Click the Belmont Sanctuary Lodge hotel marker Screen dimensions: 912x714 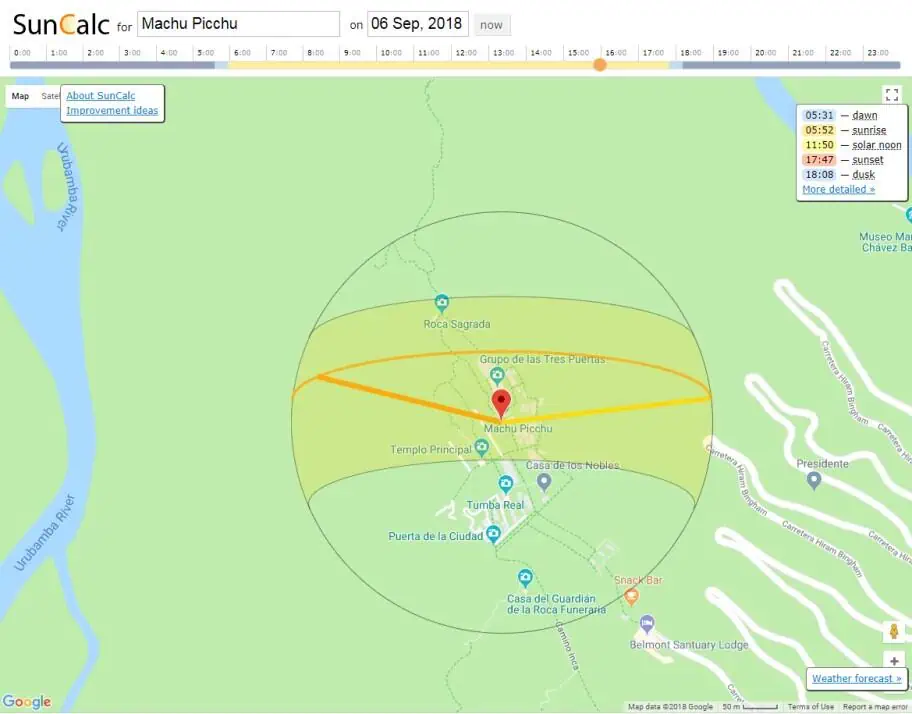coord(647,624)
